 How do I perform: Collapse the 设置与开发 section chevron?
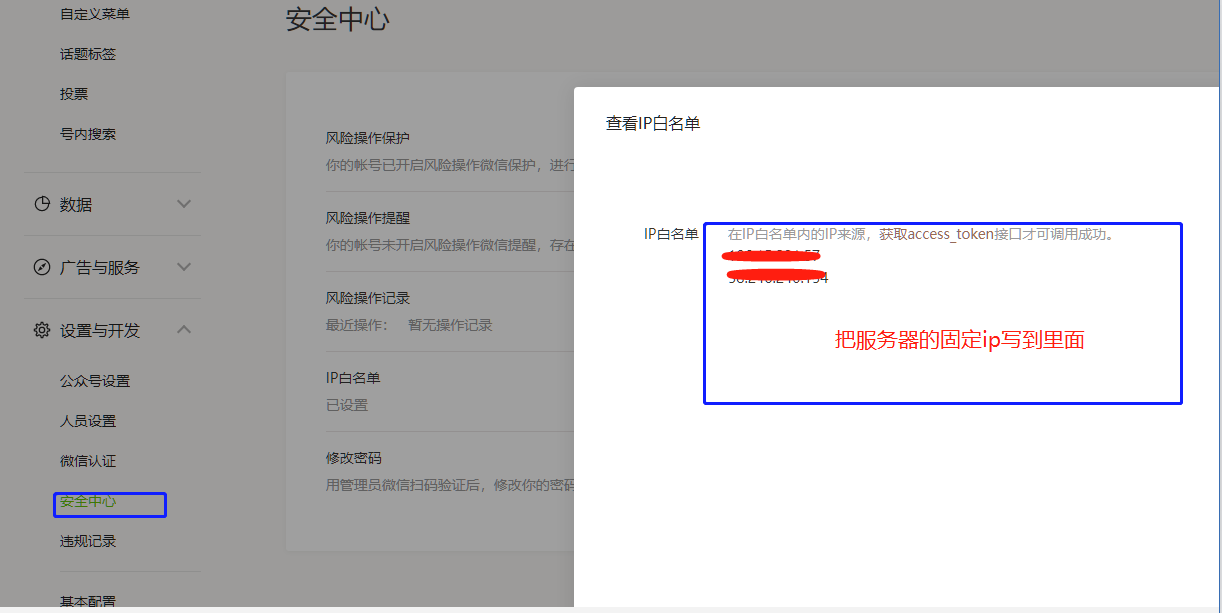coord(184,330)
